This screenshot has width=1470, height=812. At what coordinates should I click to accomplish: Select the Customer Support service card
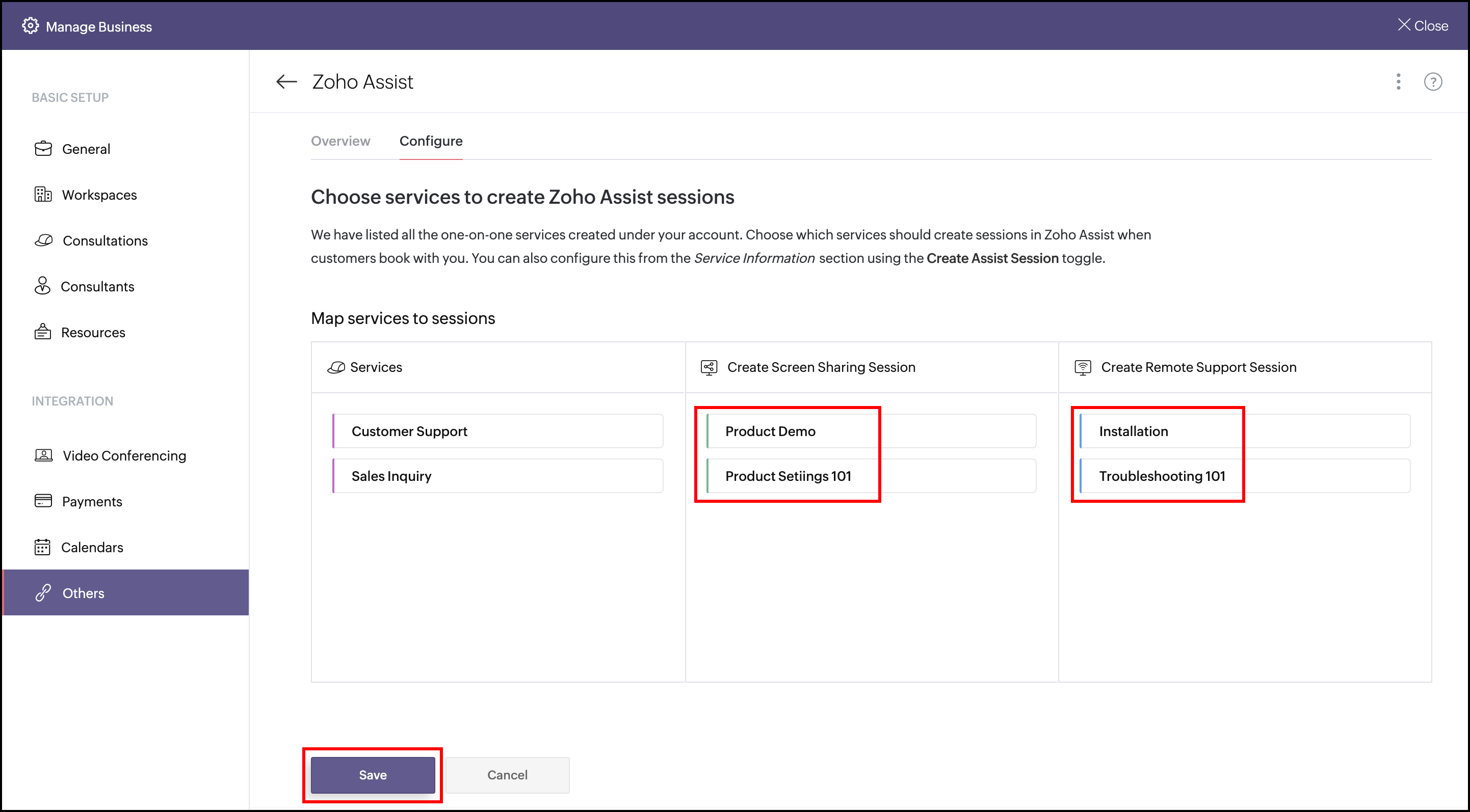pos(497,431)
